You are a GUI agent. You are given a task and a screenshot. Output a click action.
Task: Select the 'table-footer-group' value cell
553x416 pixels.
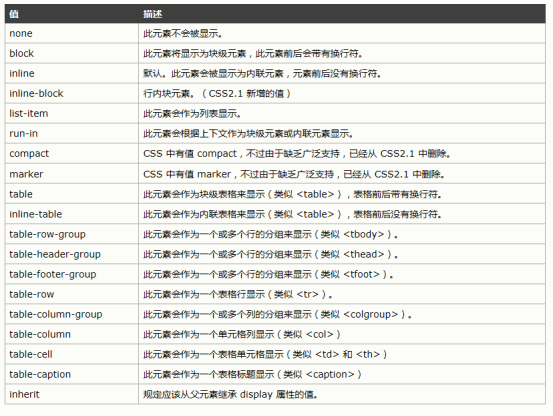pyautogui.click(x=72, y=274)
